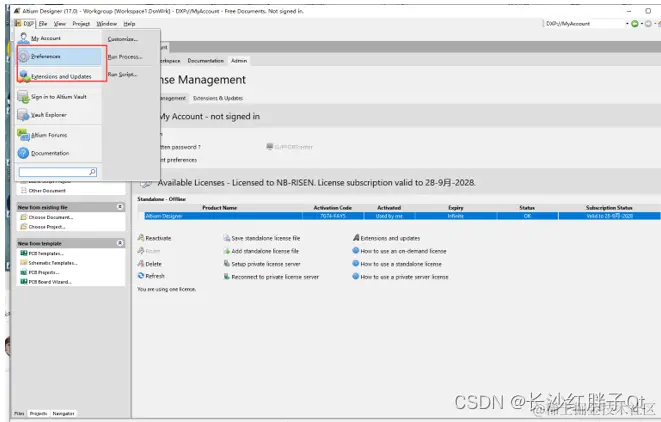
Task: Click the standalone license help icon
Action: tap(355, 263)
